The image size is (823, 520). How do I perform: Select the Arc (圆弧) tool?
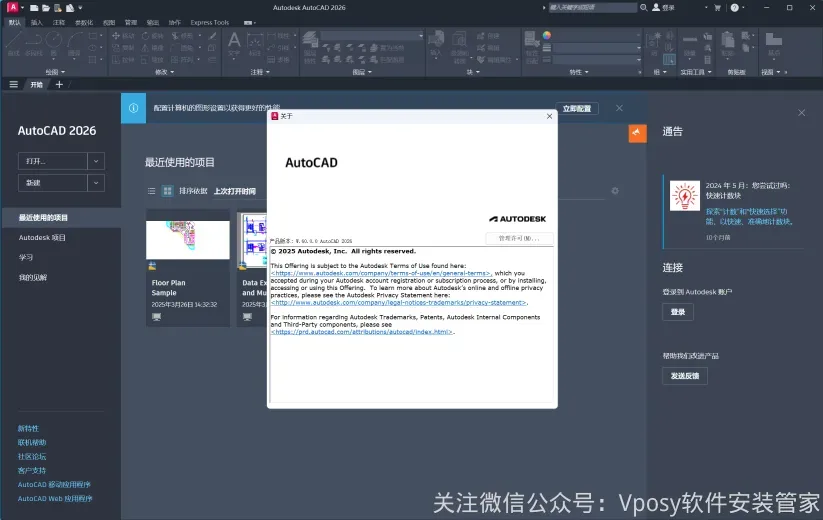click(74, 43)
